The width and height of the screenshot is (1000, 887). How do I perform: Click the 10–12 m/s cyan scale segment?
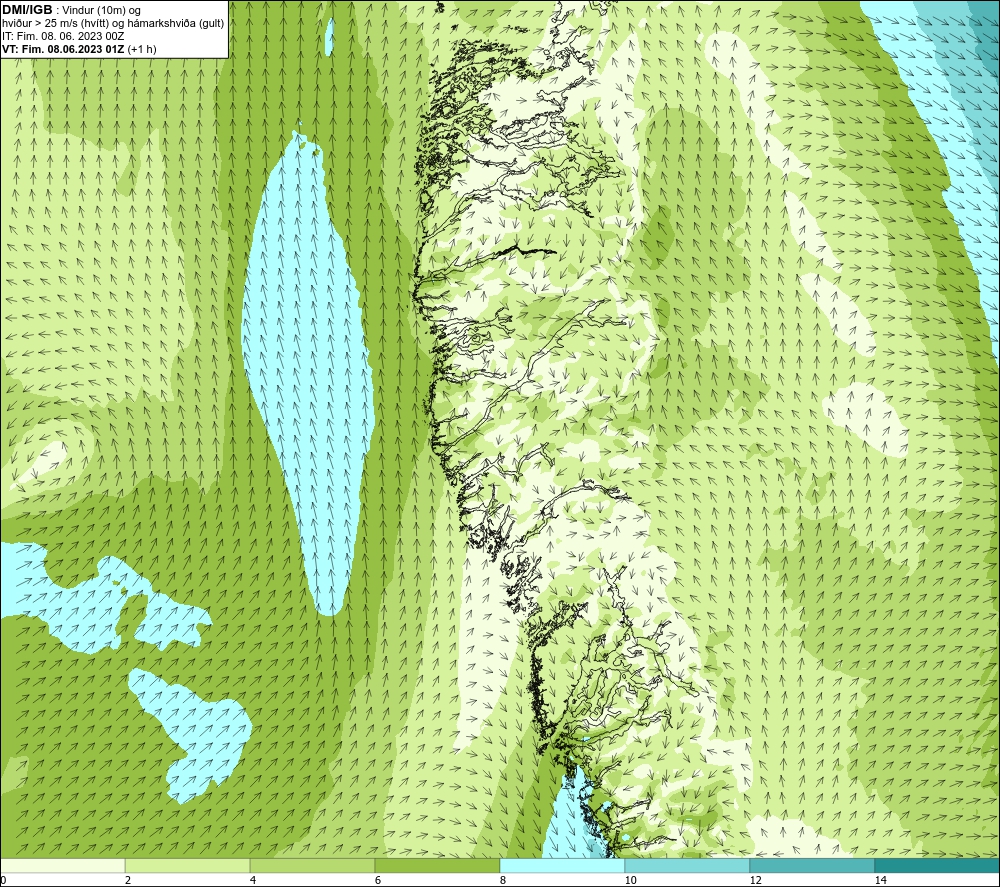coord(688,865)
